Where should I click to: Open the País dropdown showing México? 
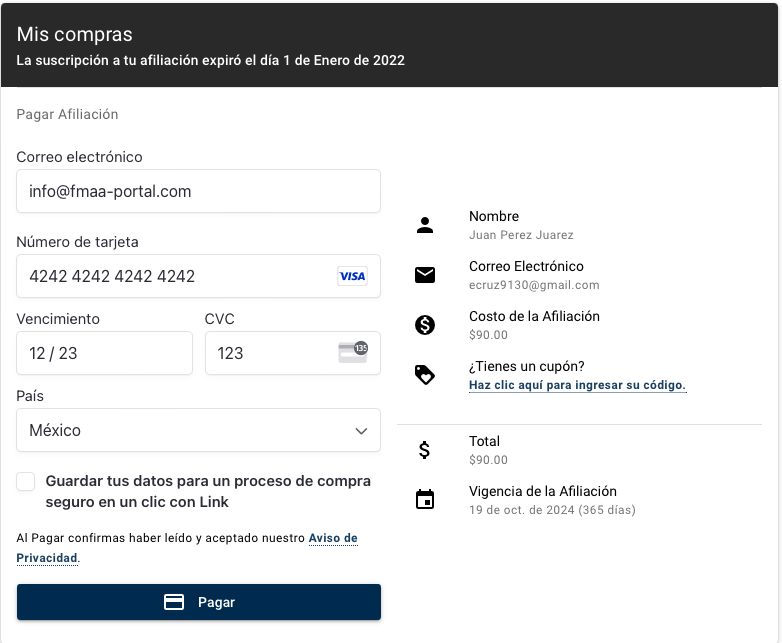coord(198,430)
